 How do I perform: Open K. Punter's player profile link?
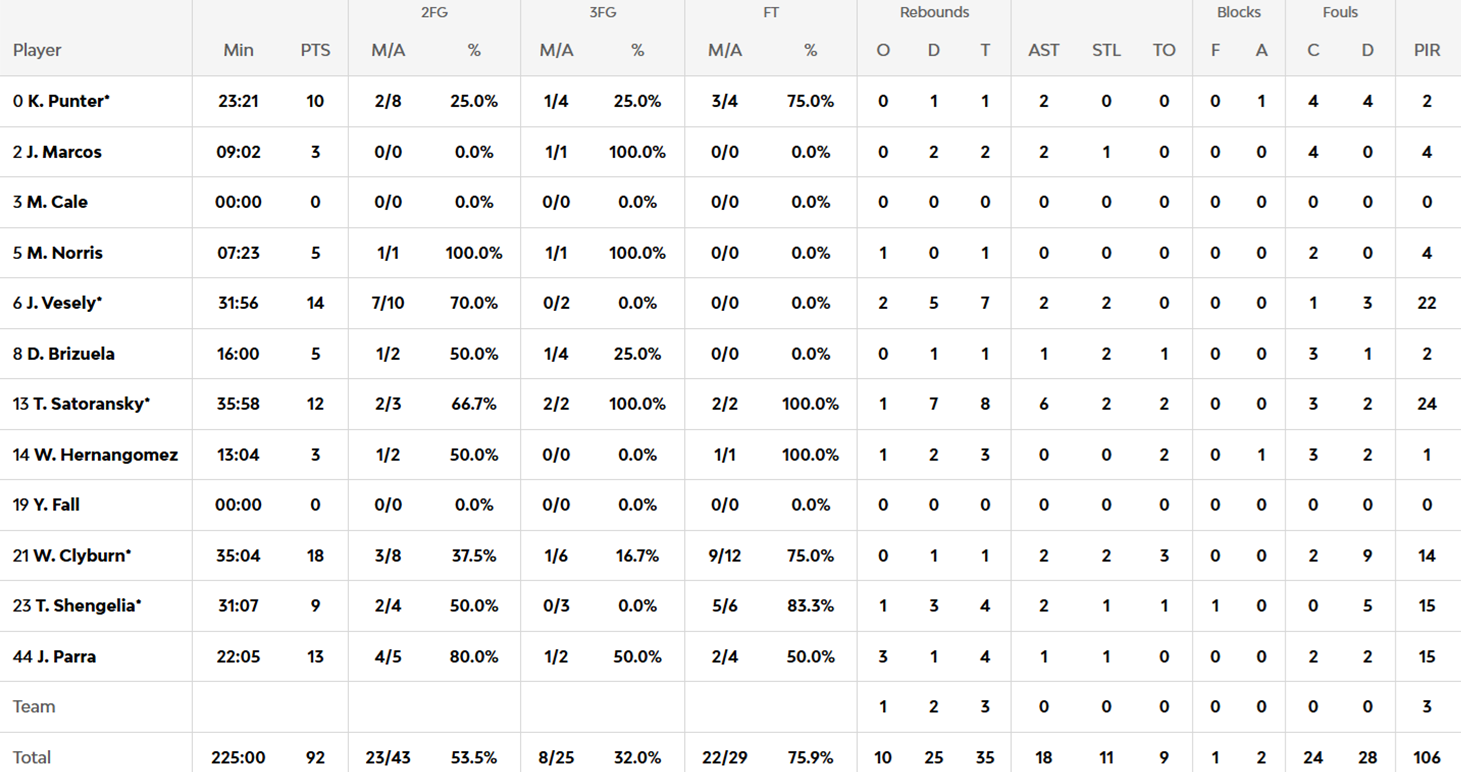[66, 101]
